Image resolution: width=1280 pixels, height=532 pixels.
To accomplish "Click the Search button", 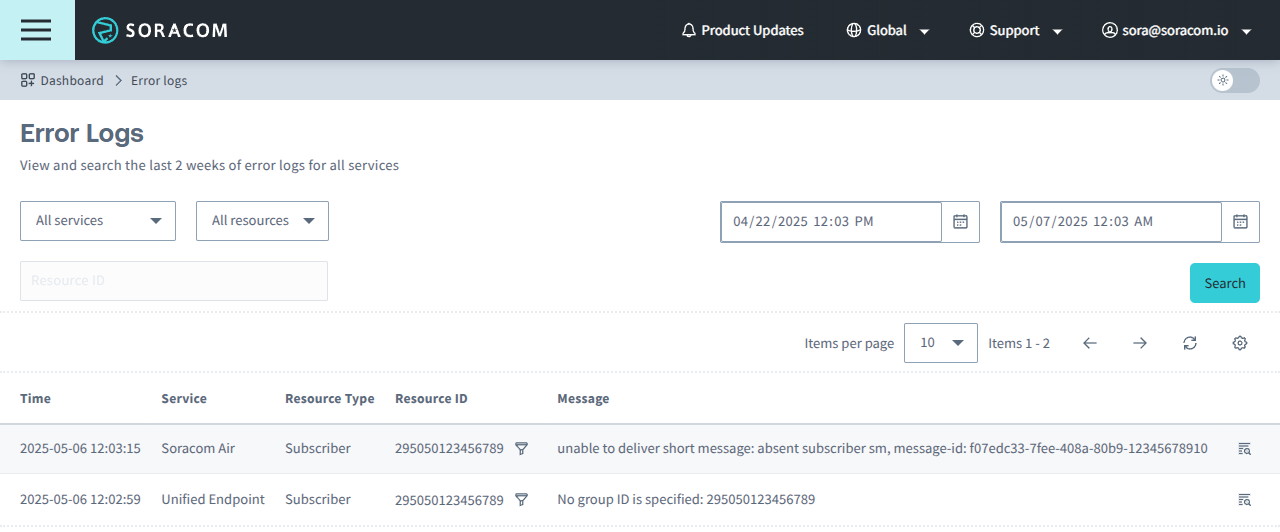I will [x=1225, y=283].
